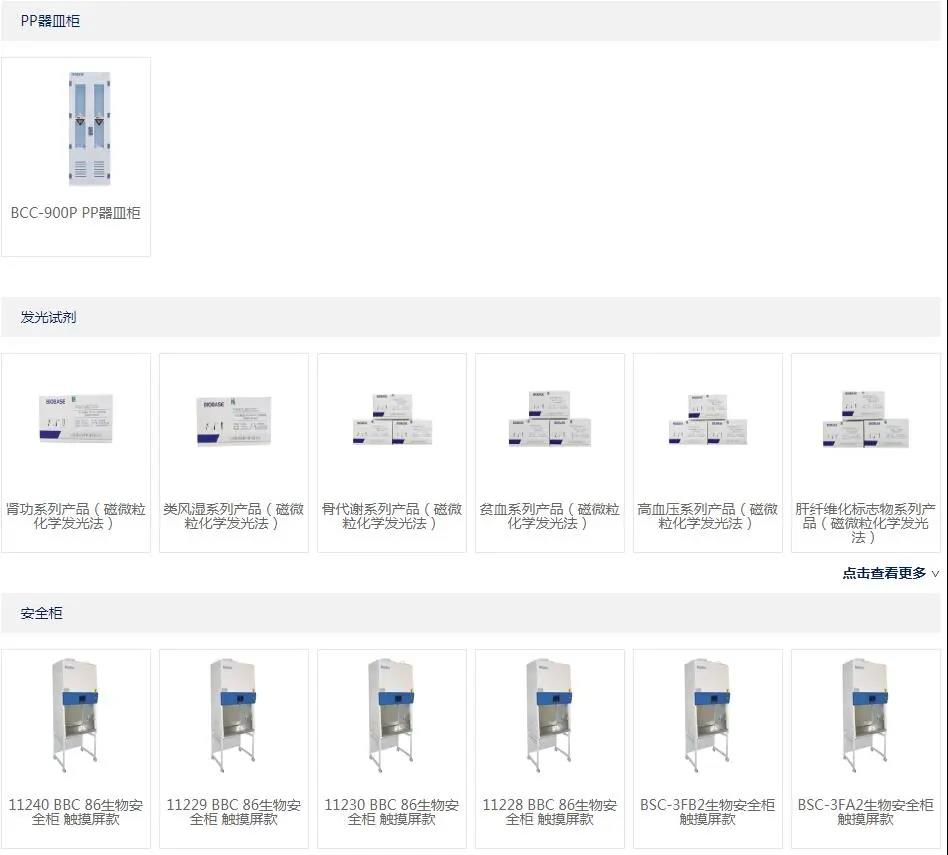Expand 点击查看更多 for more reagents

884,573
